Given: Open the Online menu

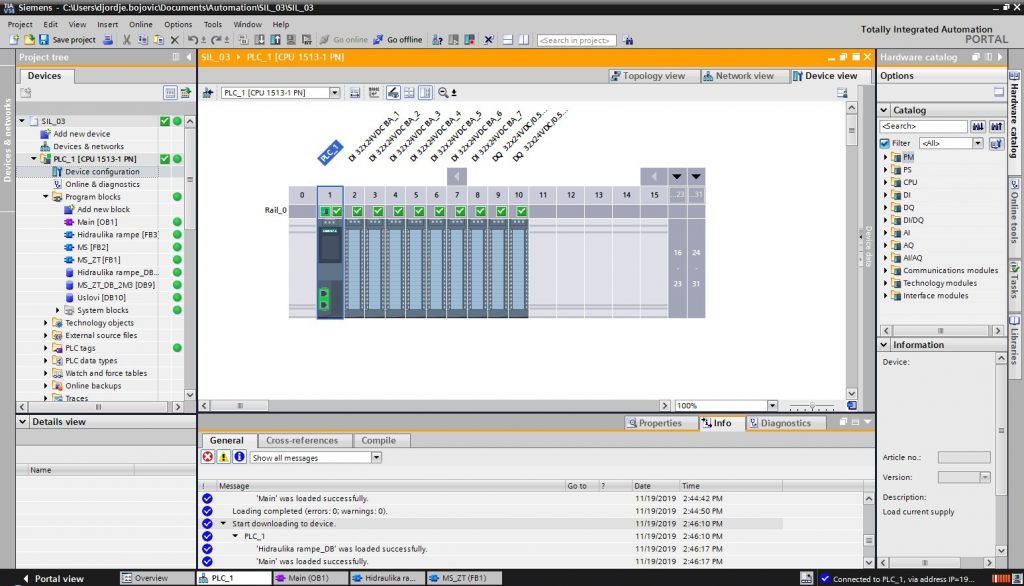Looking at the screenshot, I should 141,24.
